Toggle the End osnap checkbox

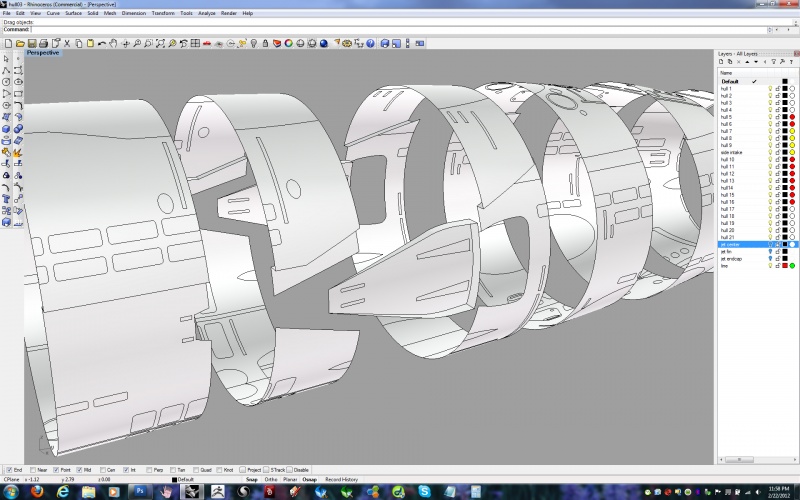coord(9,470)
